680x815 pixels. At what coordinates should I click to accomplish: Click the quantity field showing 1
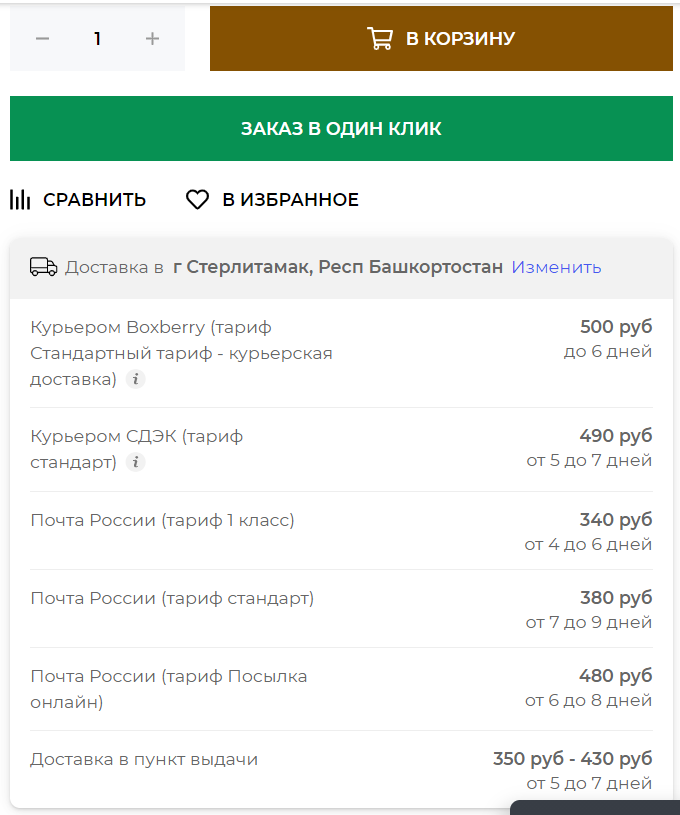[97, 38]
